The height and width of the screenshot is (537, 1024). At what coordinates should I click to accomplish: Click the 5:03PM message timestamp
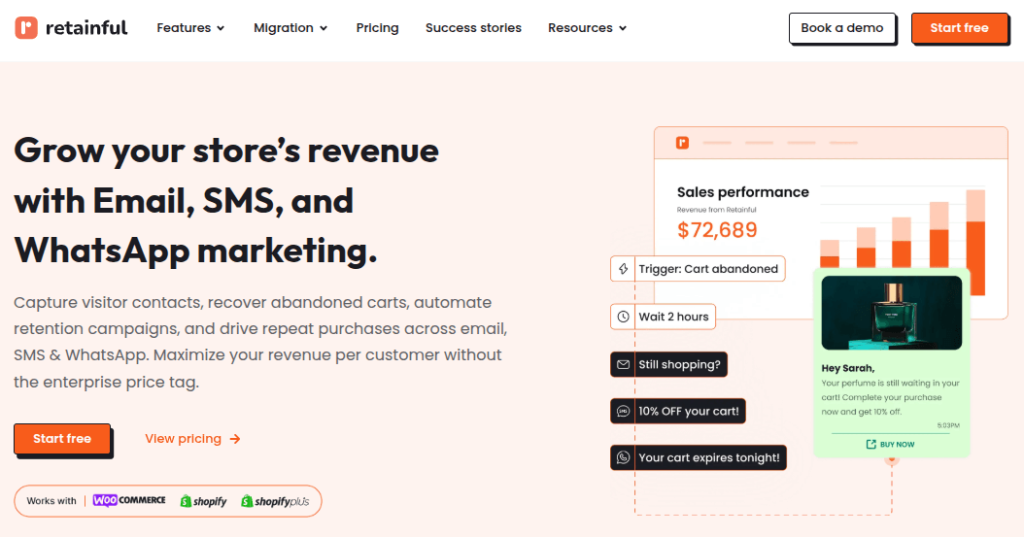pyautogui.click(x=948, y=425)
